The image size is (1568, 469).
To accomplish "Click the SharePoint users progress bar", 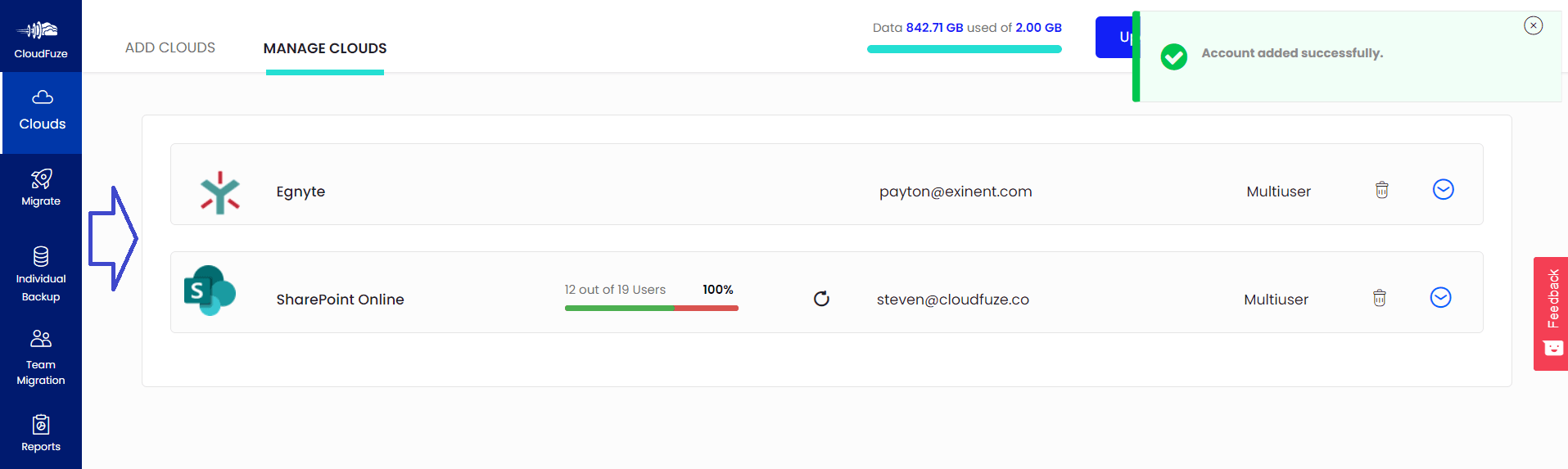I will click(652, 308).
